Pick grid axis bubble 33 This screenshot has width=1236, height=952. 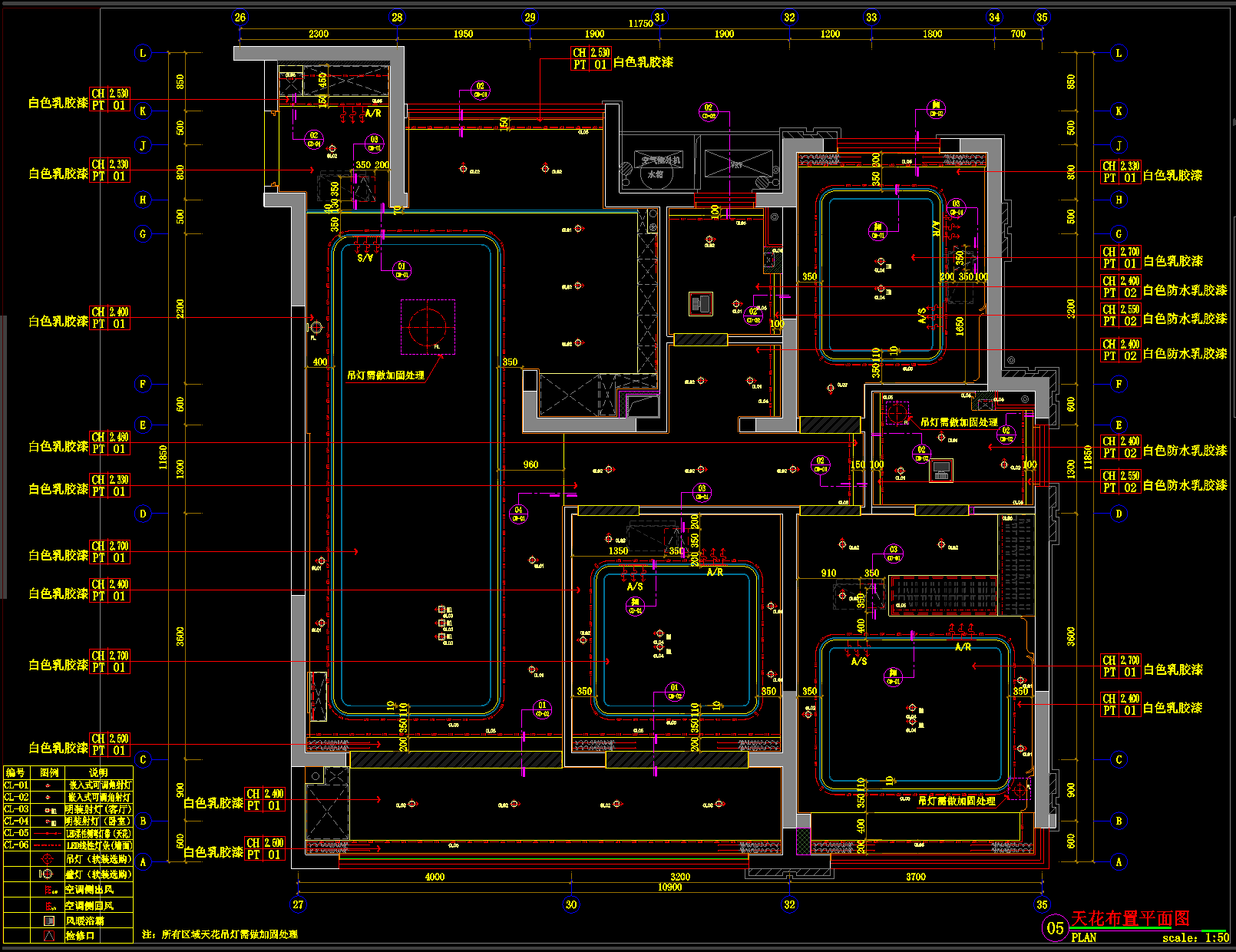pos(871,17)
